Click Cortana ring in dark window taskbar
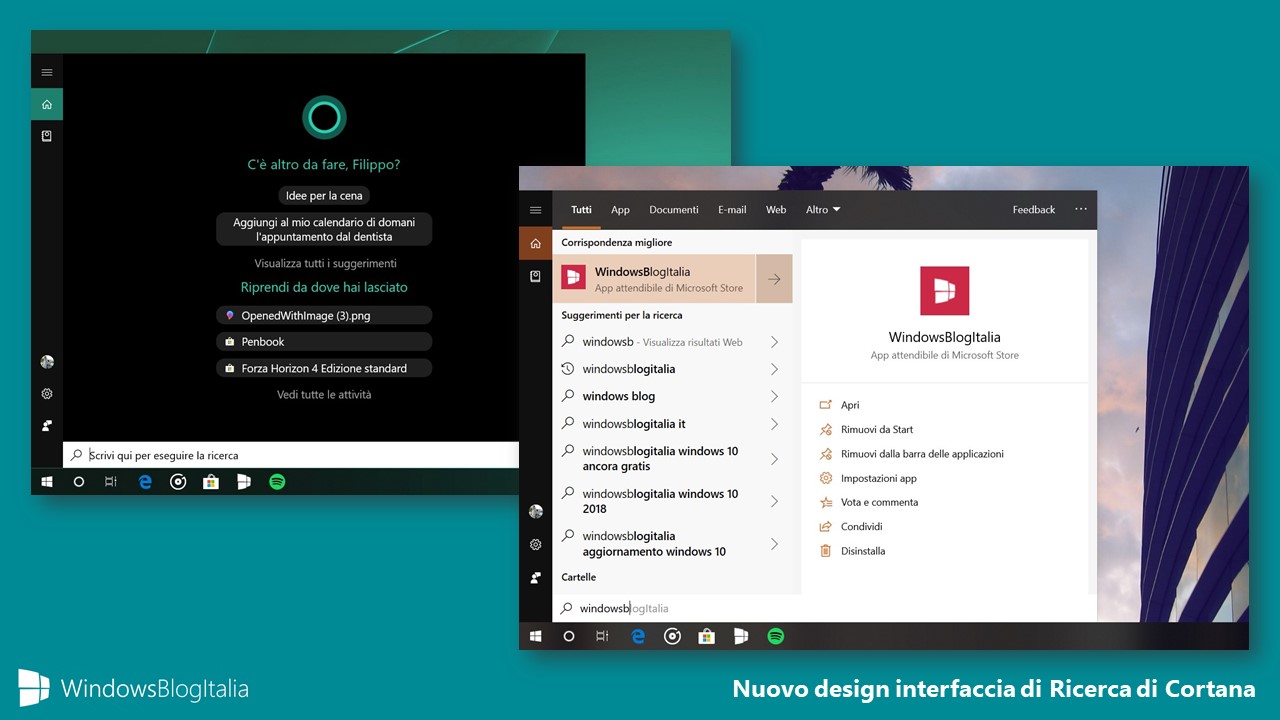1280x720 pixels. (x=79, y=482)
